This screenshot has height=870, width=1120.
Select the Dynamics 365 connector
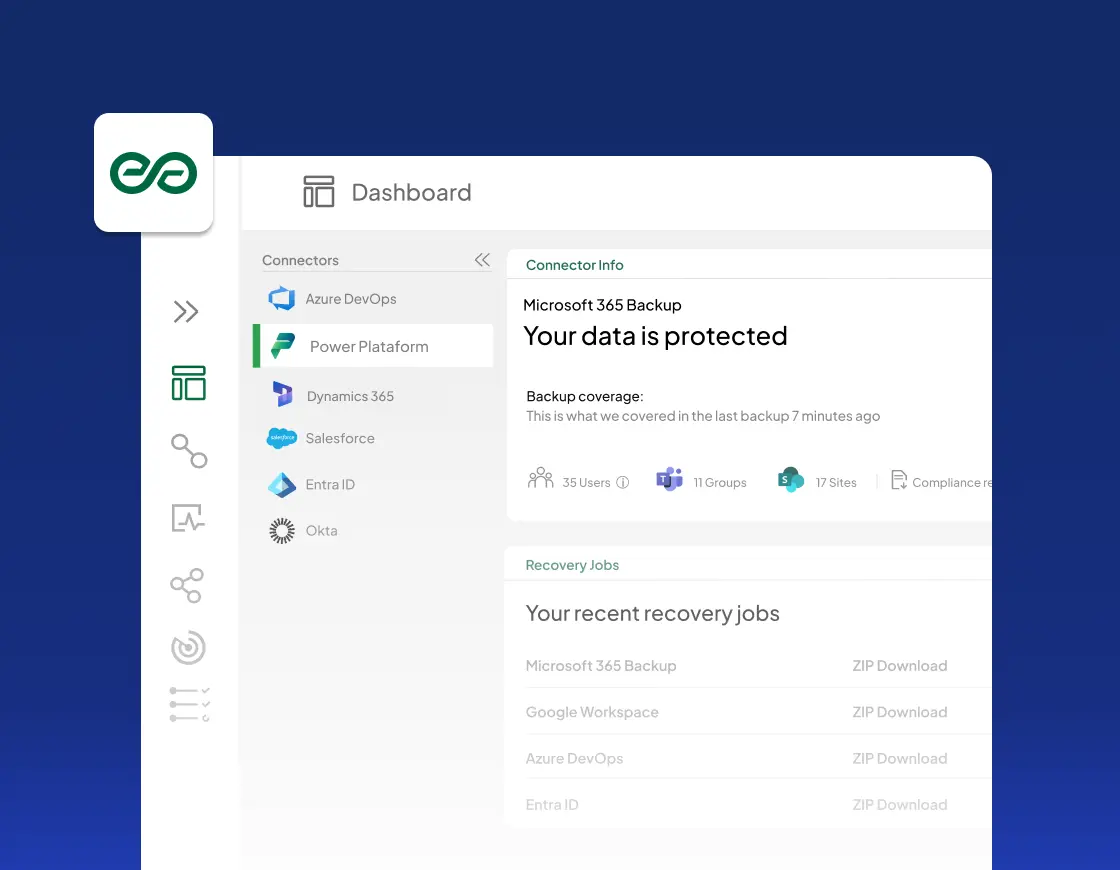pyautogui.click(x=352, y=395)
